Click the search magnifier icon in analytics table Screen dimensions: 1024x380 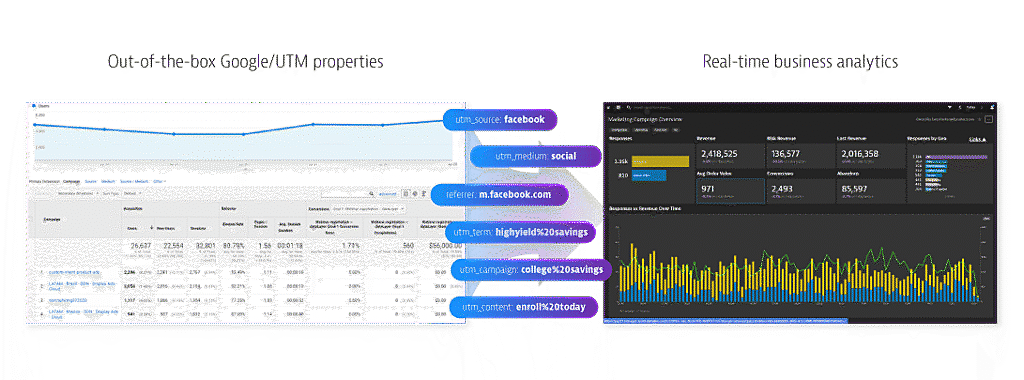click(x=371, y=193)
